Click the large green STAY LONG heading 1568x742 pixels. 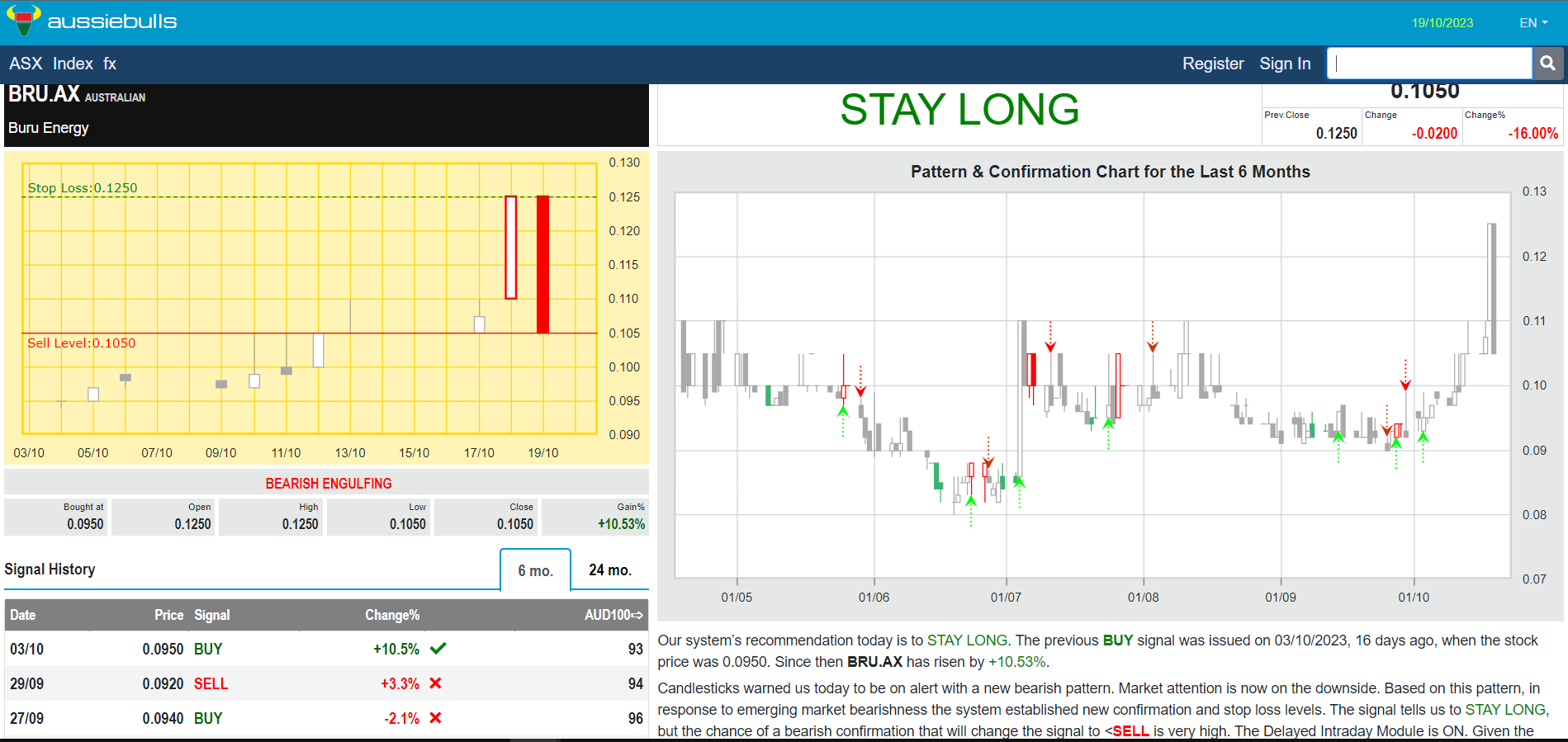click(x=959, y=110)
